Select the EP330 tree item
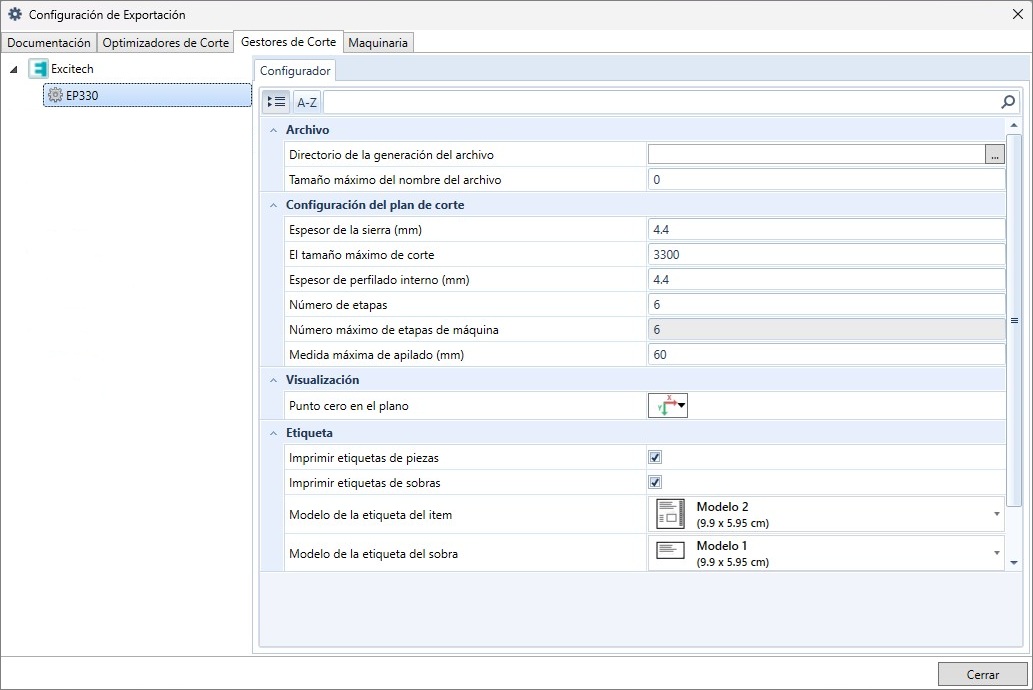Image resolution: width=1033 pixels, height=690 pixels. pos(147,95)
